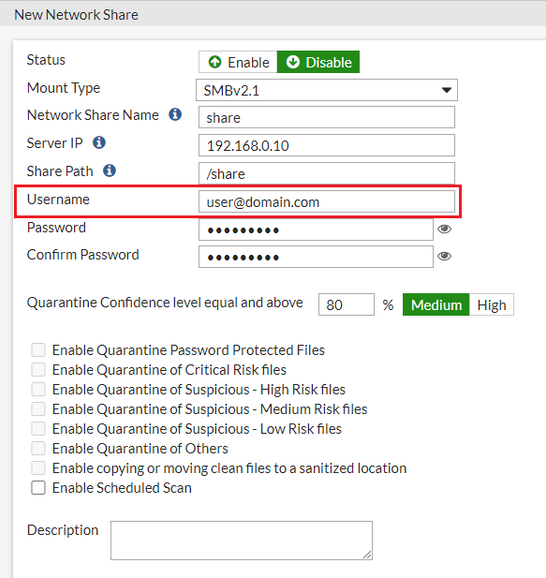Click the Username input field
546x578 pixels.
pyautogui.click(x=327, y=202)
